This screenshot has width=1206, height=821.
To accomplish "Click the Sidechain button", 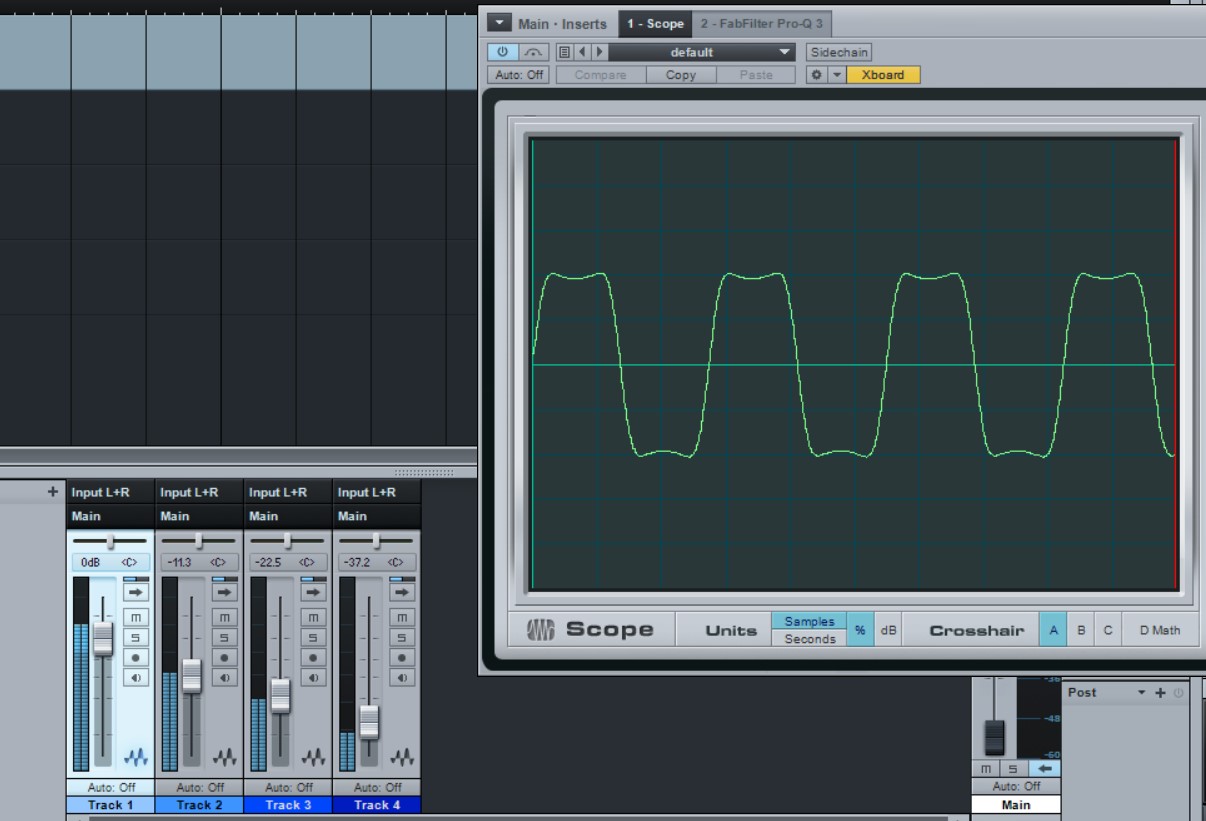I will (x=839, y=52).
